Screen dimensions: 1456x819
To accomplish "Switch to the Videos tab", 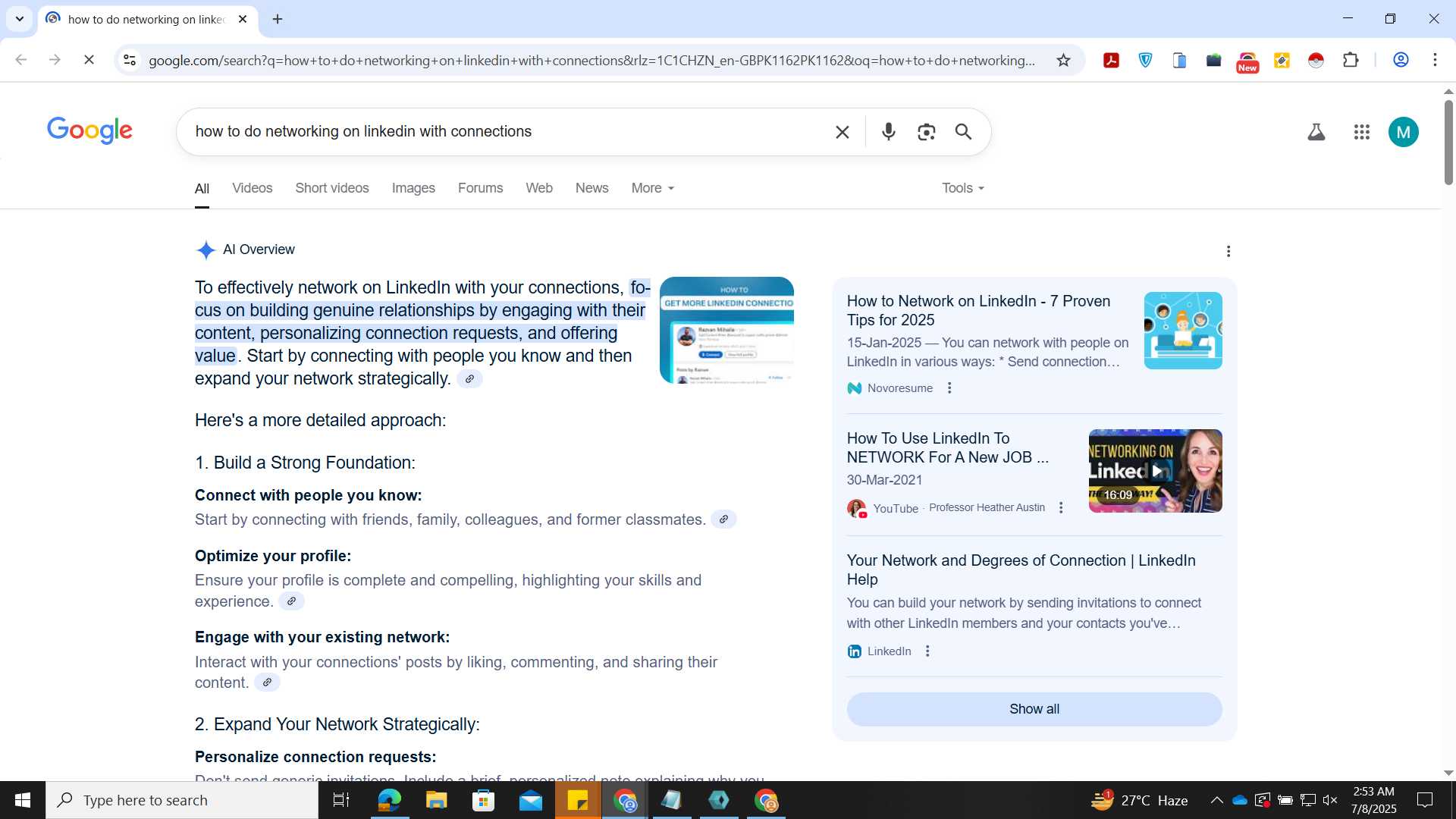I will tap(252, 188).
